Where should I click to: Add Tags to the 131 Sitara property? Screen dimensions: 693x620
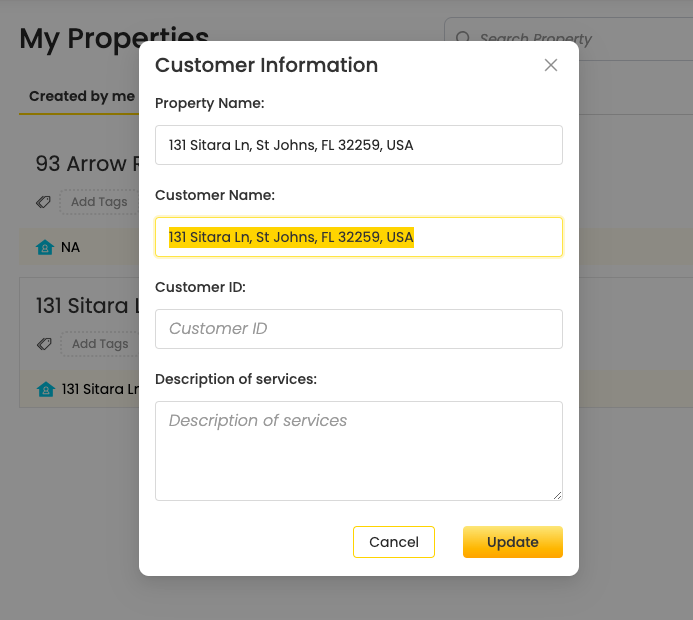click(99, 344)
